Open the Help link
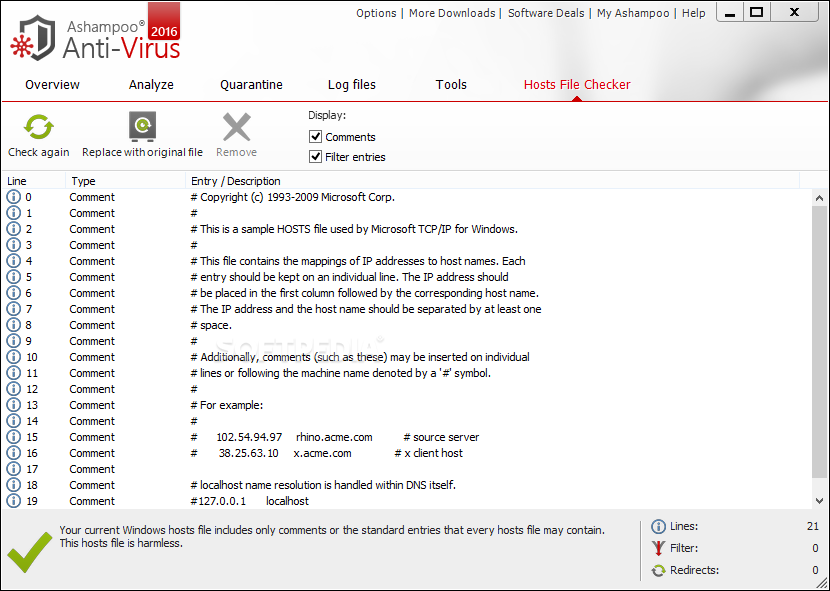 [693, 13]
